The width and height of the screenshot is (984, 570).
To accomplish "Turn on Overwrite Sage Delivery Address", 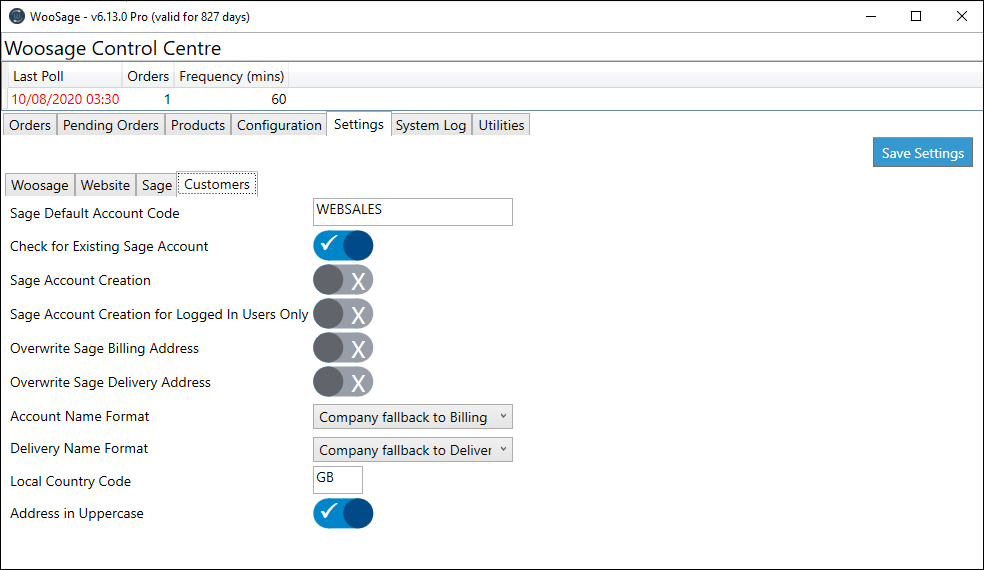I will tap(343, 382).
